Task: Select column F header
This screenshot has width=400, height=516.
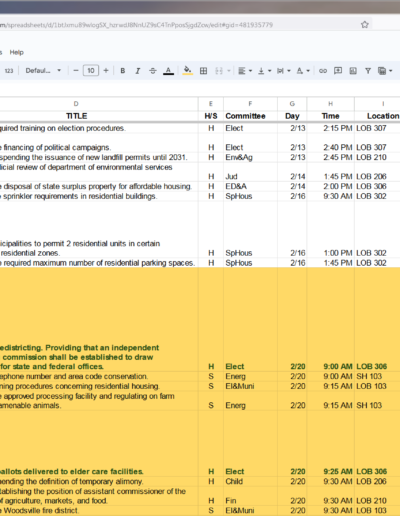Action: 250,104
